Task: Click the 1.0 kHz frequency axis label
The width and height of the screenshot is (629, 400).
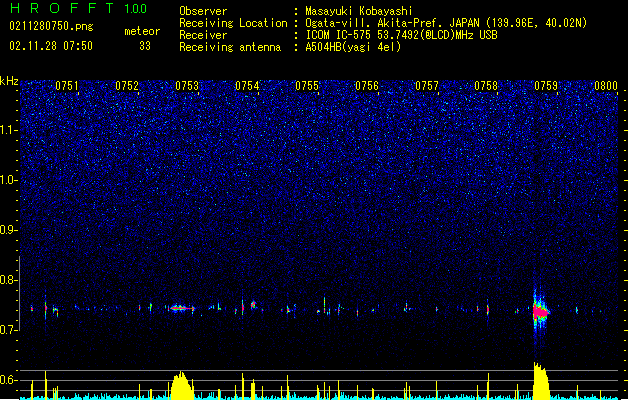Action: click(x=9, y=180)
